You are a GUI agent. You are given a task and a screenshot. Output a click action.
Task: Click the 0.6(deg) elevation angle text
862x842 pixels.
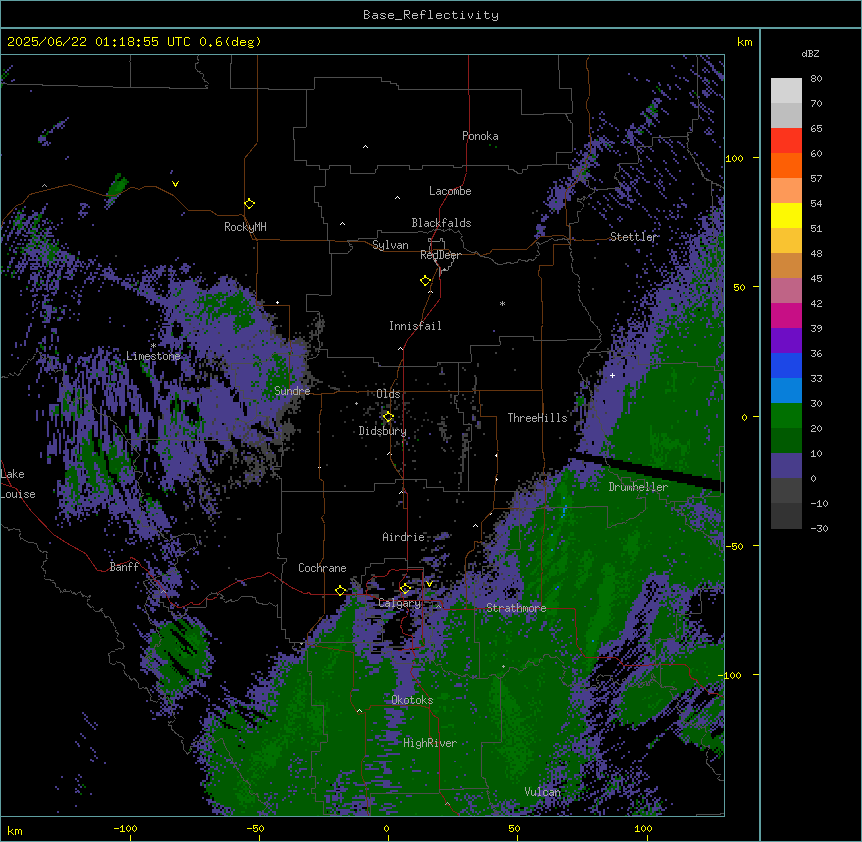point(230,42)
